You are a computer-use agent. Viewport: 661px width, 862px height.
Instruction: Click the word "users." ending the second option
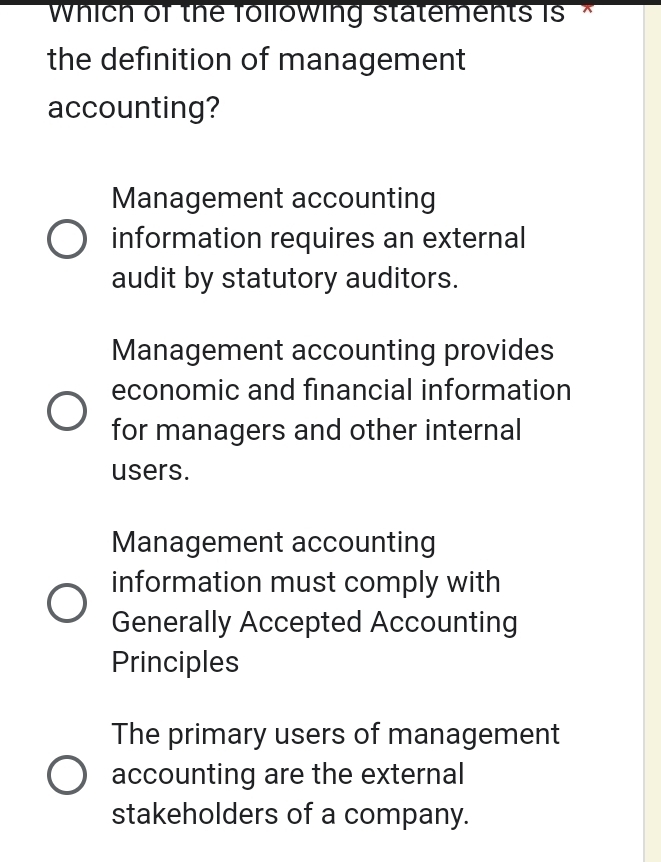(x=150, y=470)
